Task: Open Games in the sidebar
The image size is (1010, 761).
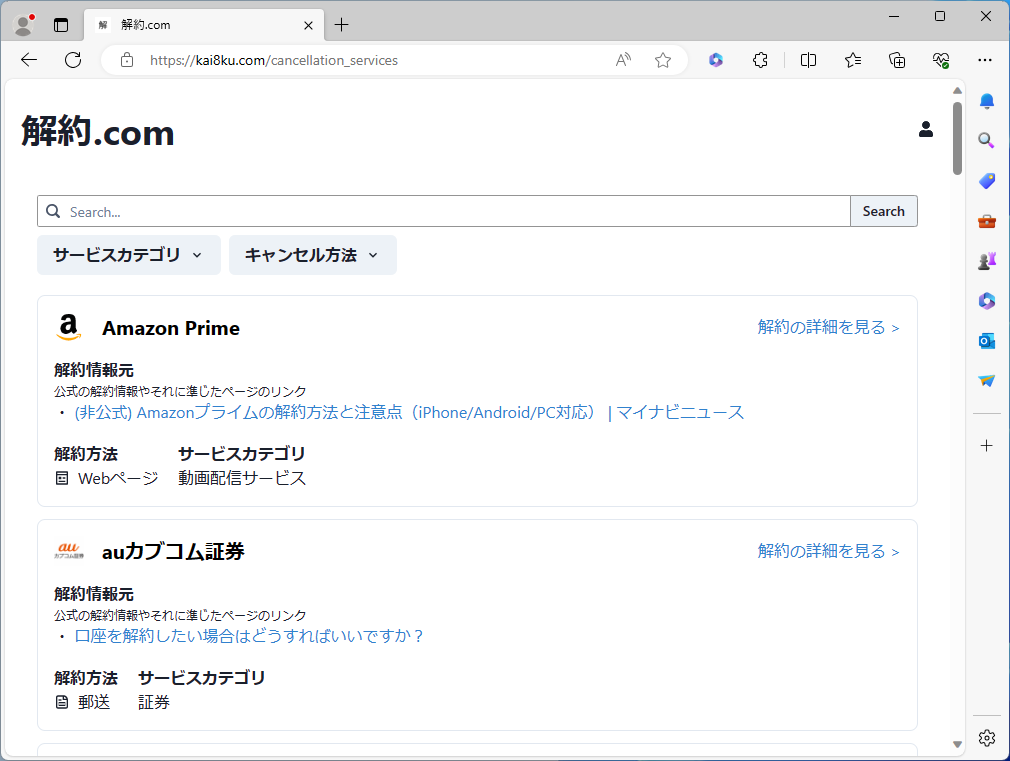Action: 986,260
